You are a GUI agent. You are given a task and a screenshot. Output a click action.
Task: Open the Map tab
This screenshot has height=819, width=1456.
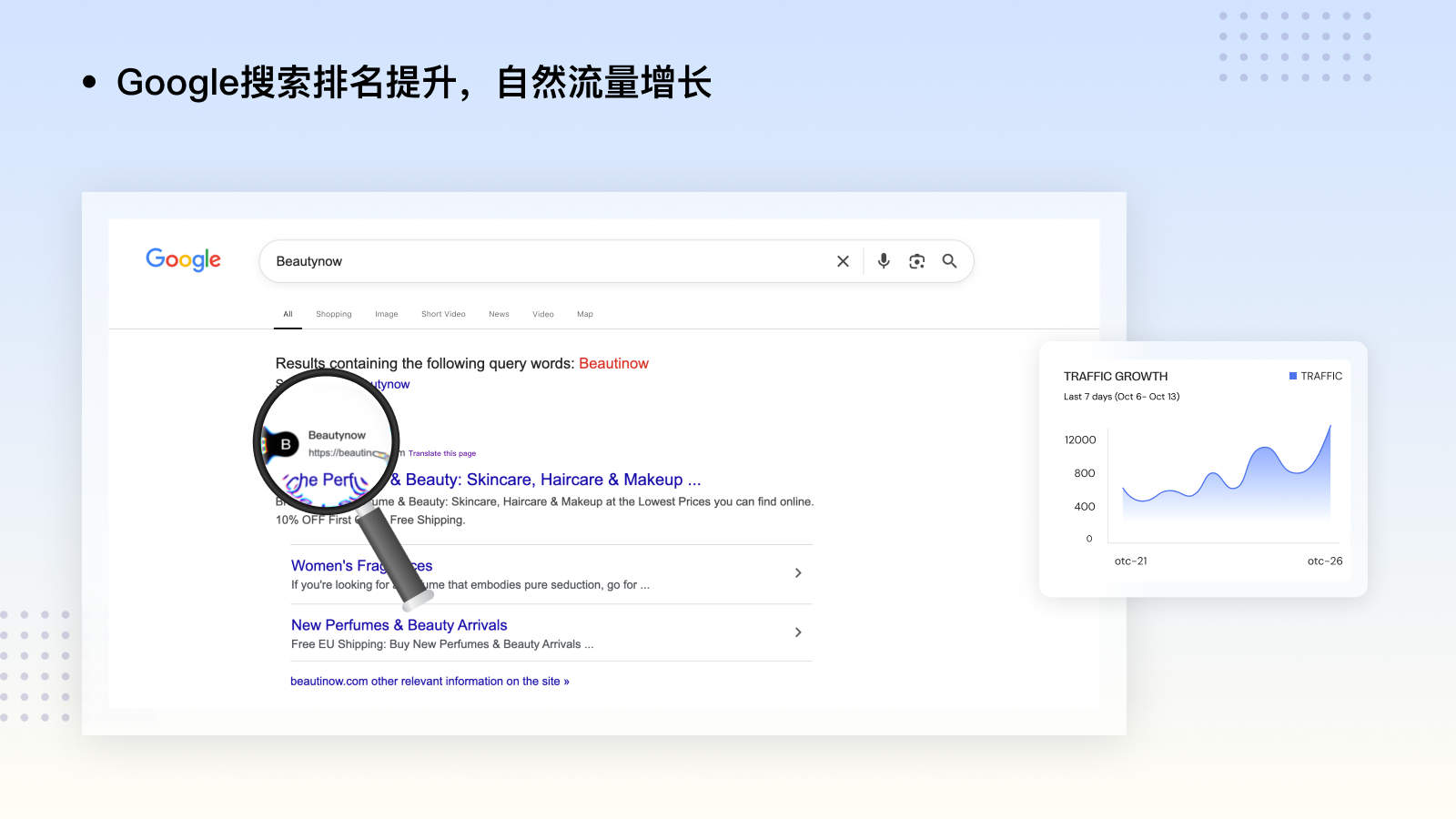click(x=585, y=314)
